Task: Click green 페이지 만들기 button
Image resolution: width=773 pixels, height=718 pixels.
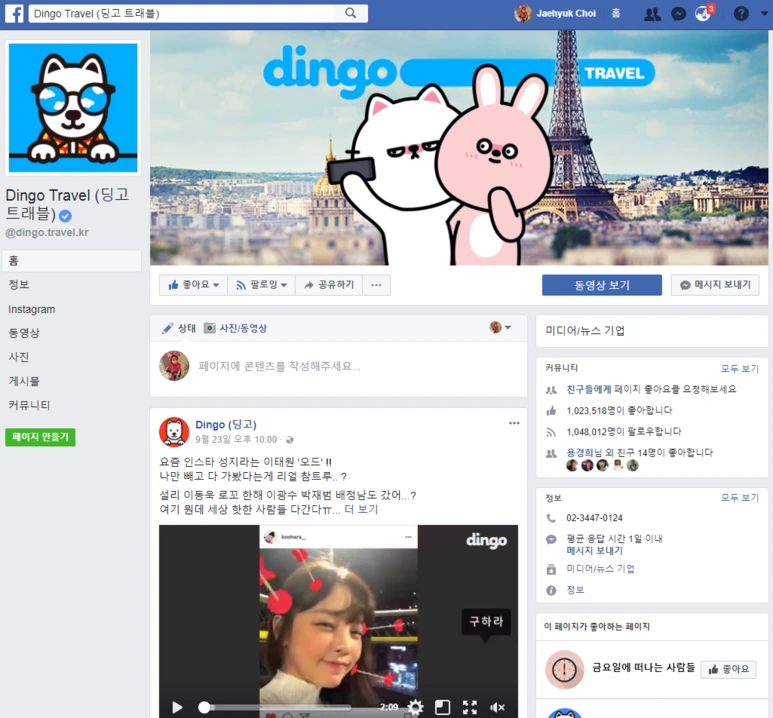Action: 40,437
